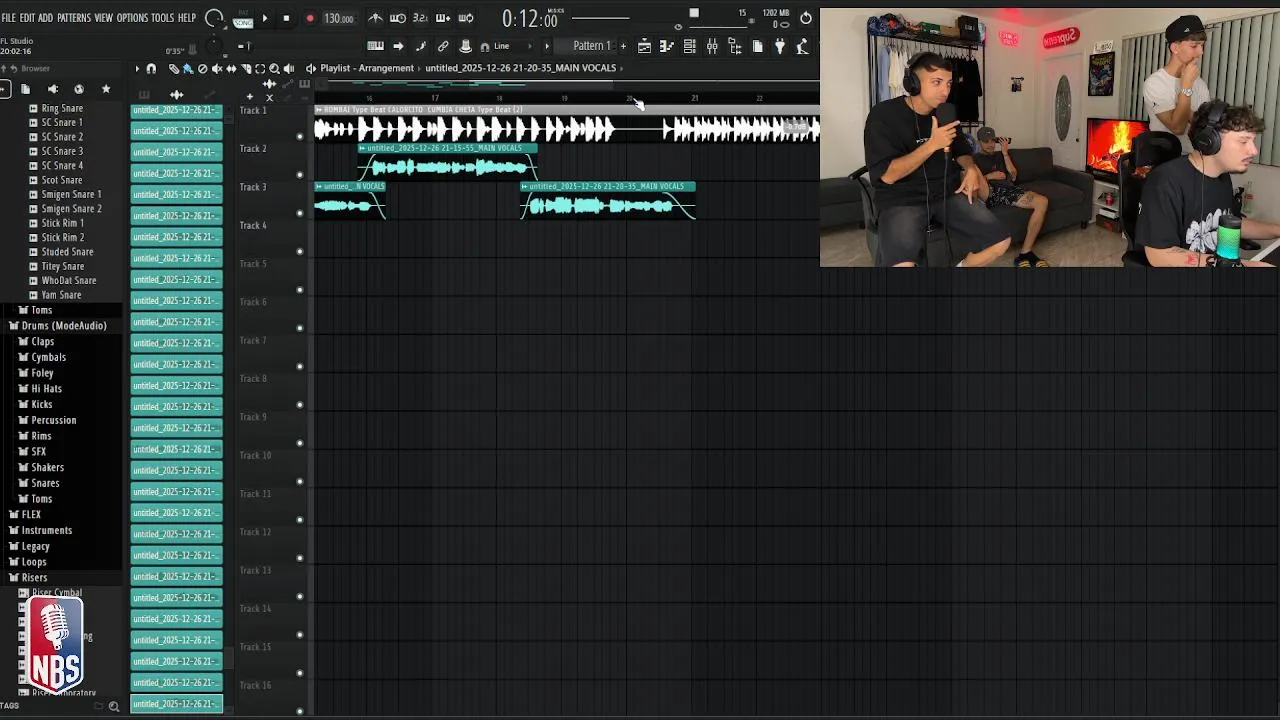The width and height of the screenshot is (1280, 720).
Task: Pick the Zoom magnifier tool in playlist toolbar
Action: (274, 68)
